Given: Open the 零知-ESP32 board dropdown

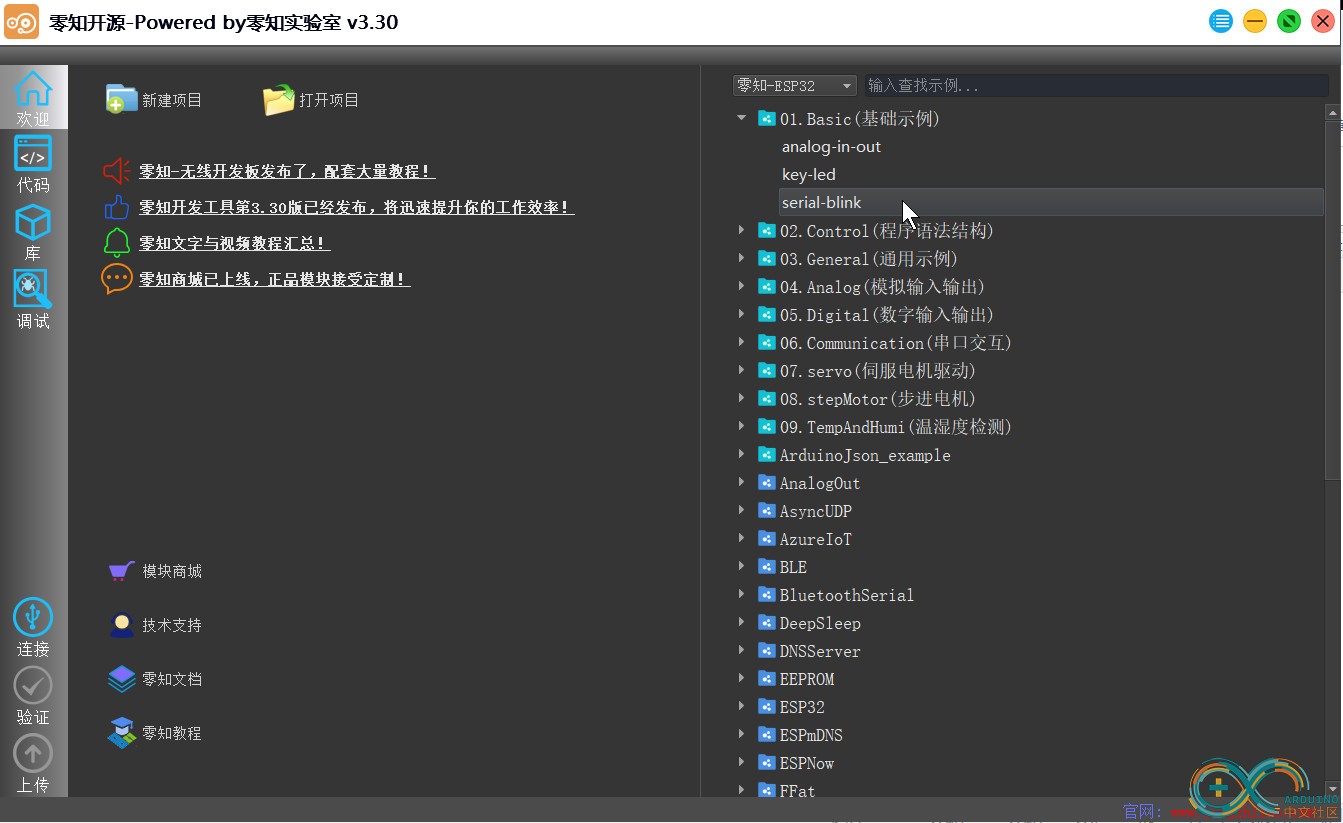Looking at the screenshot, I should (795, 86).
